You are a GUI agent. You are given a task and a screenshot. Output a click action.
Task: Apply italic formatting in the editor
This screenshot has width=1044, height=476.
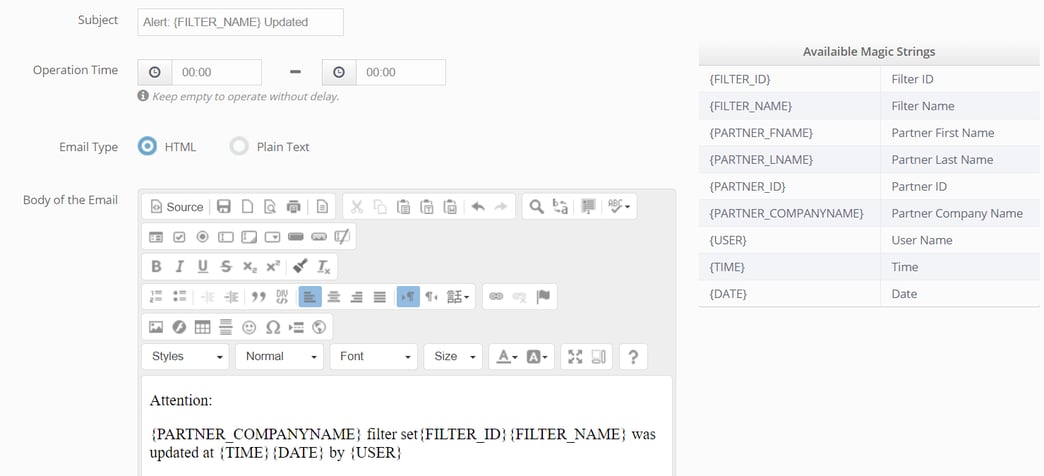click(x=179, y=266)
